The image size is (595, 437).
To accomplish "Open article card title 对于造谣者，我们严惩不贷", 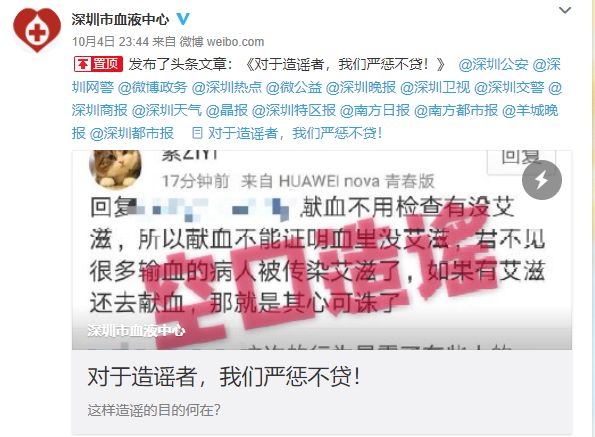I will coord(224,377).
